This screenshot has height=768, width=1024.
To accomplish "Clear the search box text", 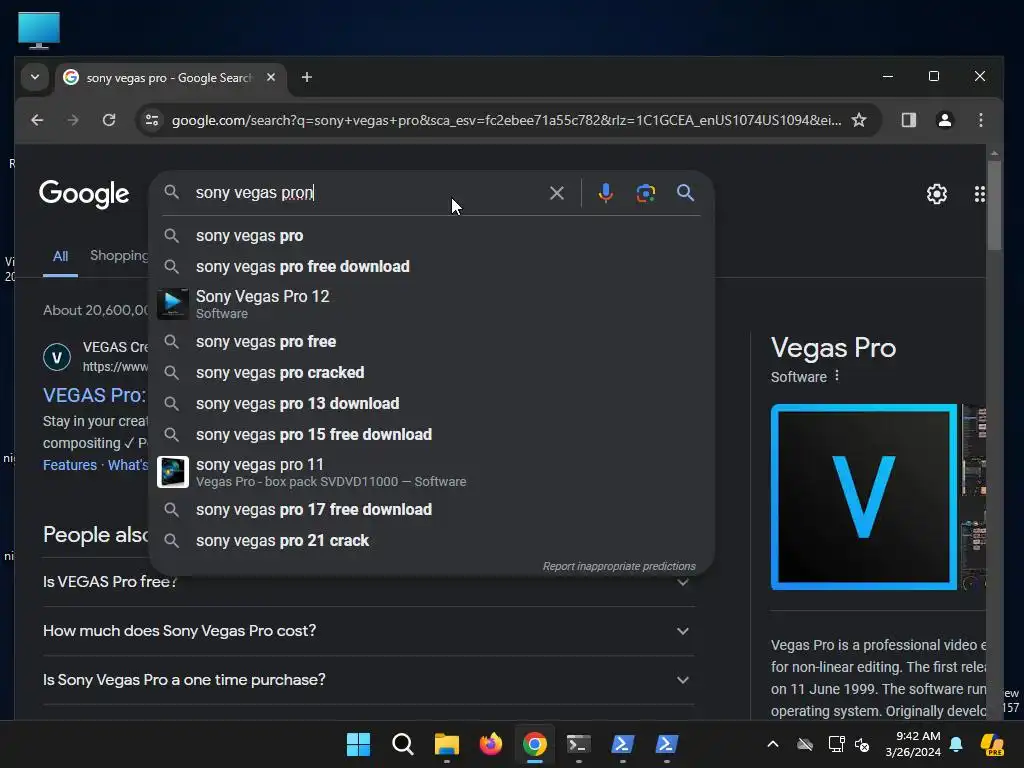I will [x=556, y=193].
